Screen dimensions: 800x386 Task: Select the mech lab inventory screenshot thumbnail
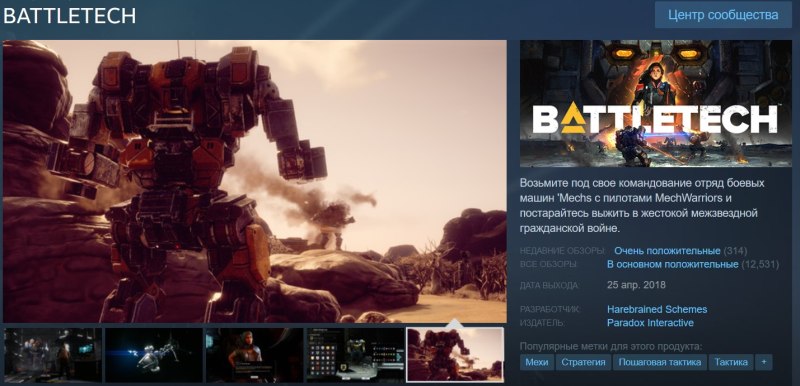point(355,355)
